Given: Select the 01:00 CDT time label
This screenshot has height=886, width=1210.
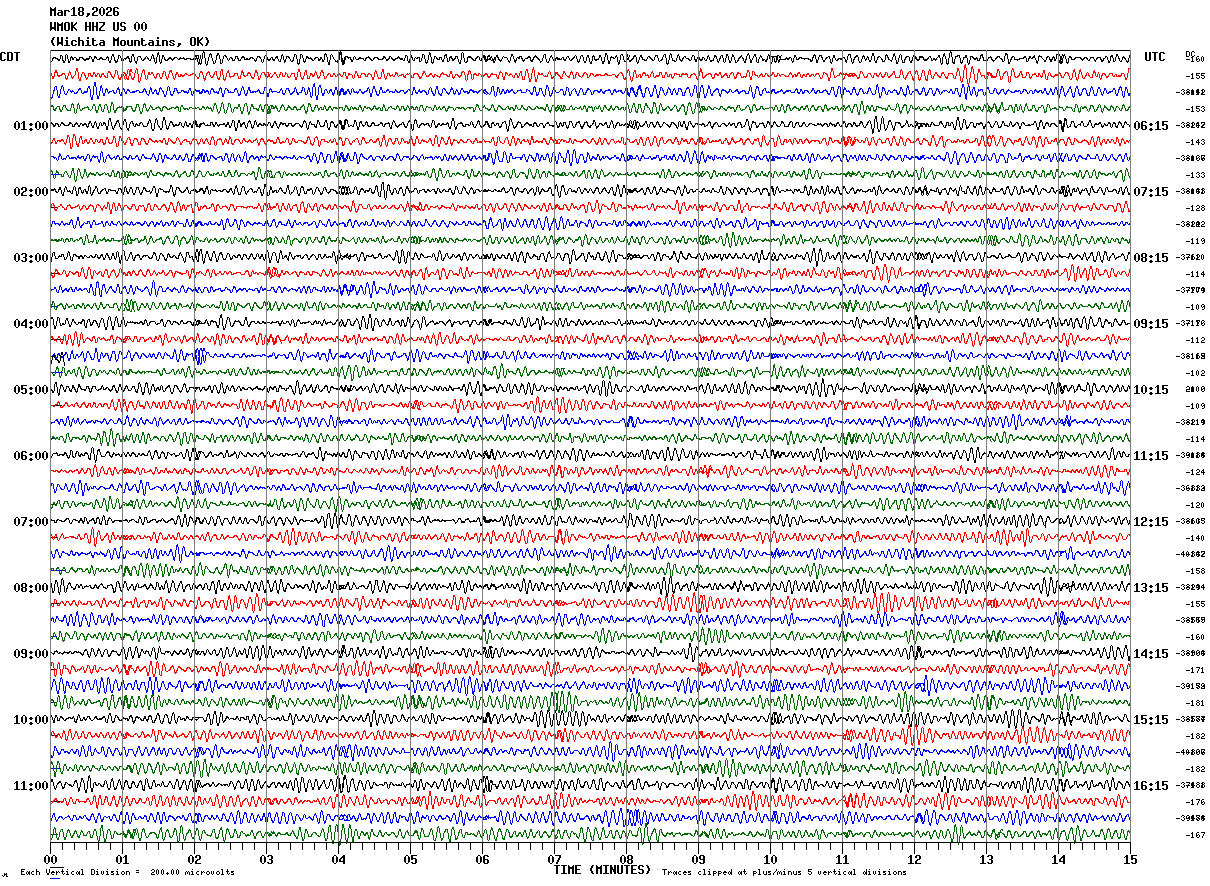Looking at the screenshot, I should click(31, 126).
